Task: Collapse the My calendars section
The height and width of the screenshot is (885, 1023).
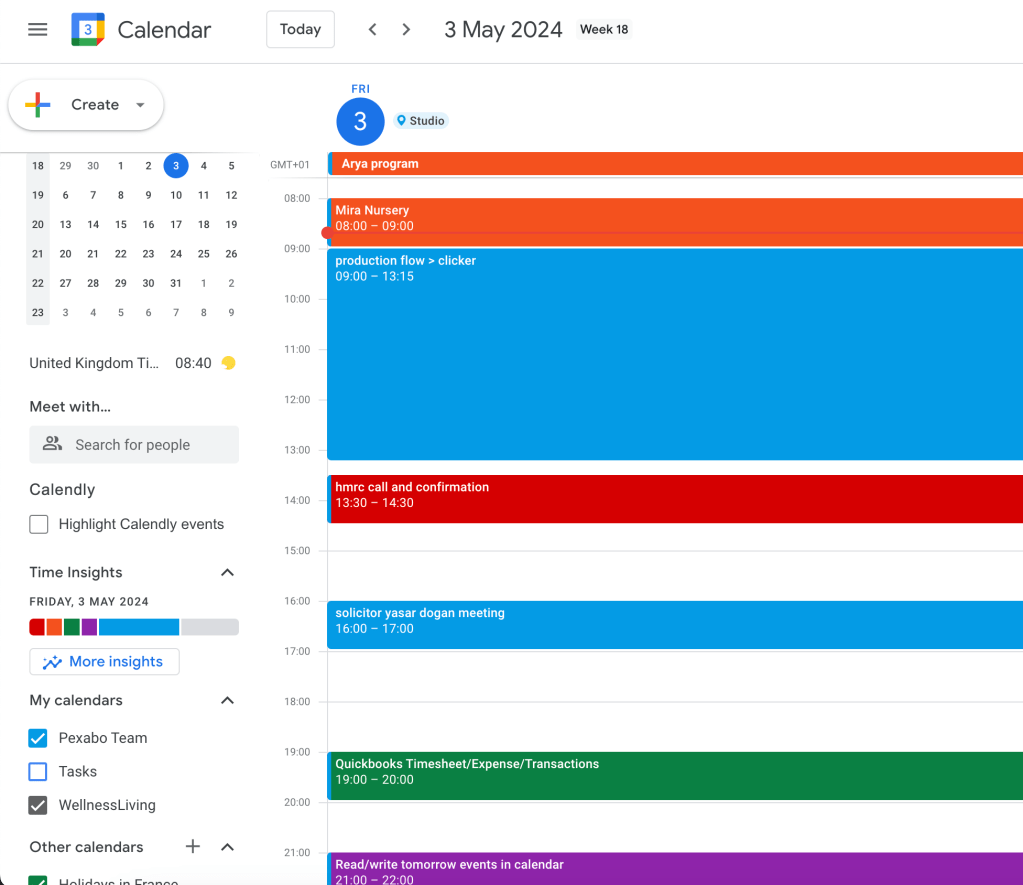Action: [227, 700]
